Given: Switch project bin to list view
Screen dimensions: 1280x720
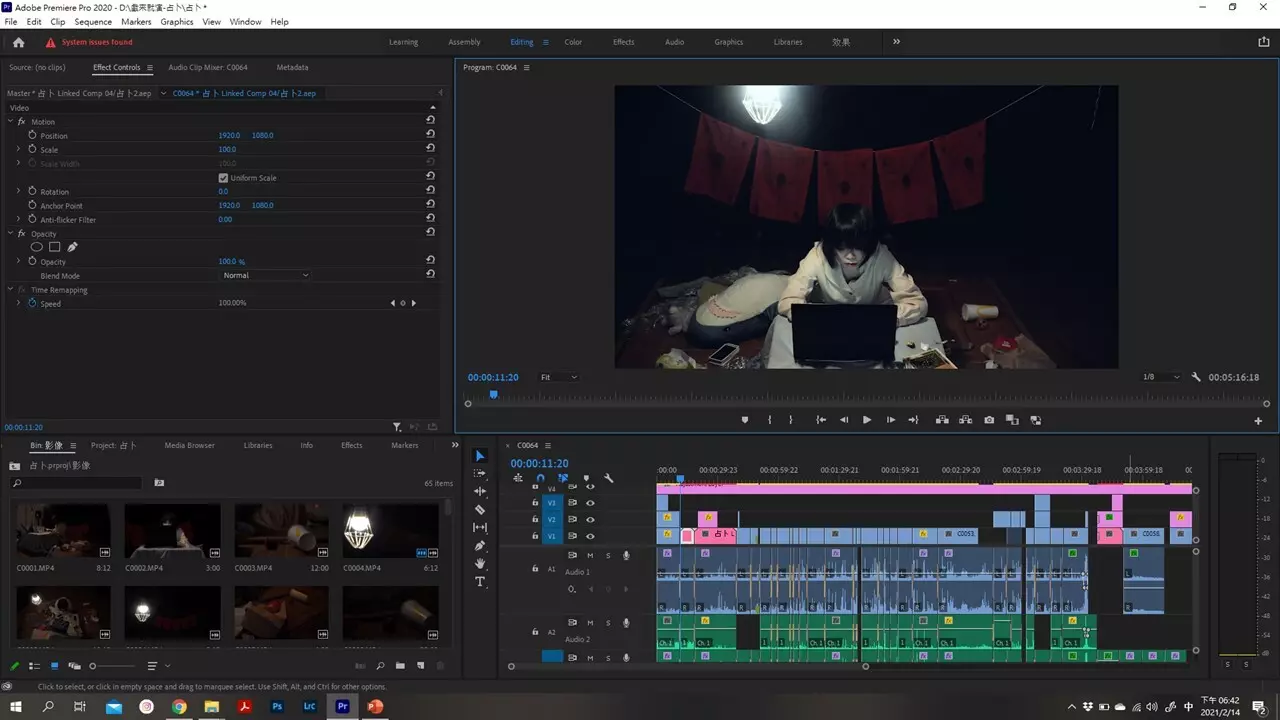Looking at the screenshot, I should (35, 666).
